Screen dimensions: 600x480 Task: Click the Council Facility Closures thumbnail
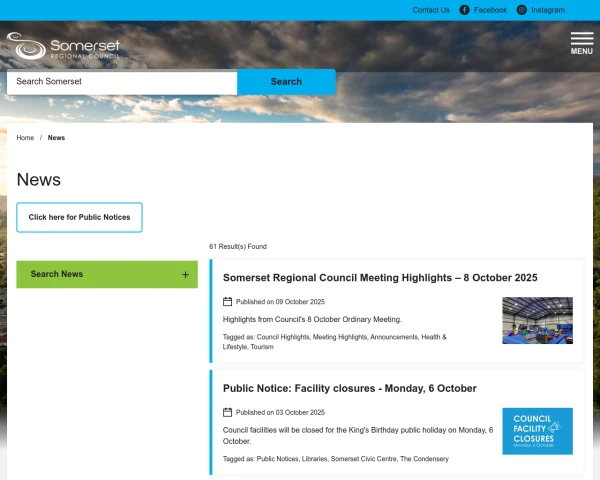pos(537,431)
